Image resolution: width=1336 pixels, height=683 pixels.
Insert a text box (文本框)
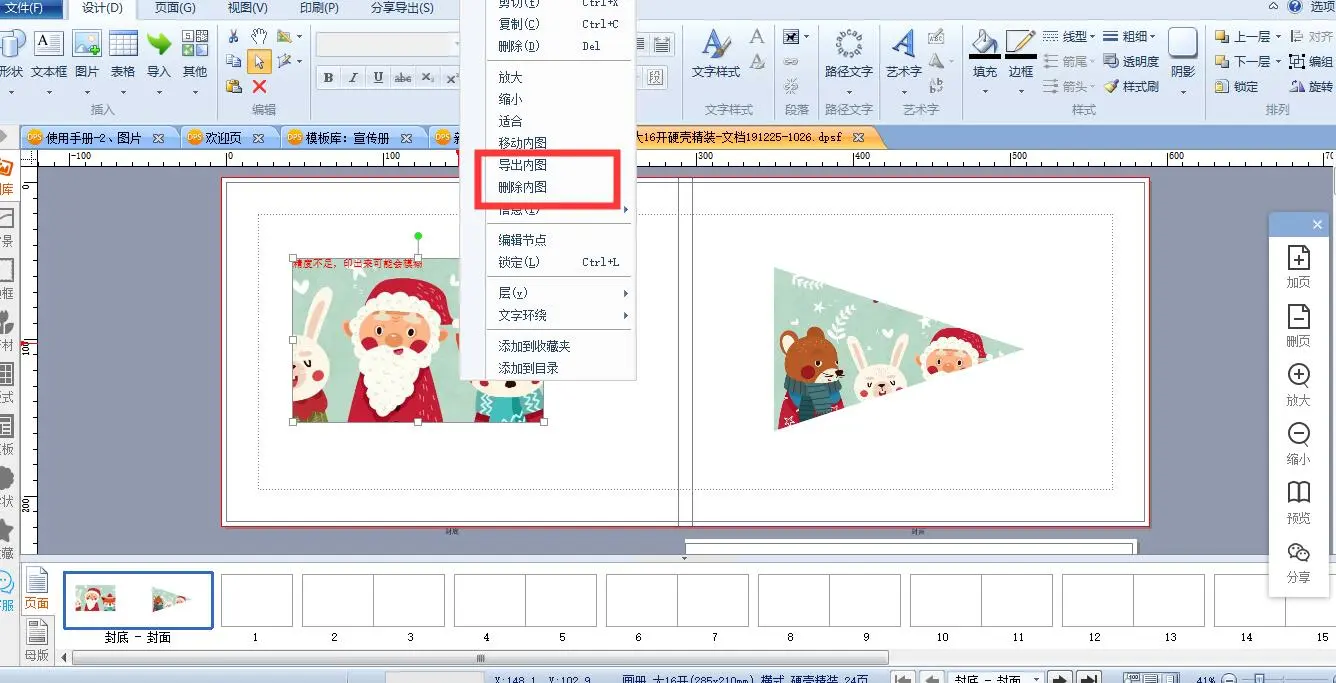(49, 55)
